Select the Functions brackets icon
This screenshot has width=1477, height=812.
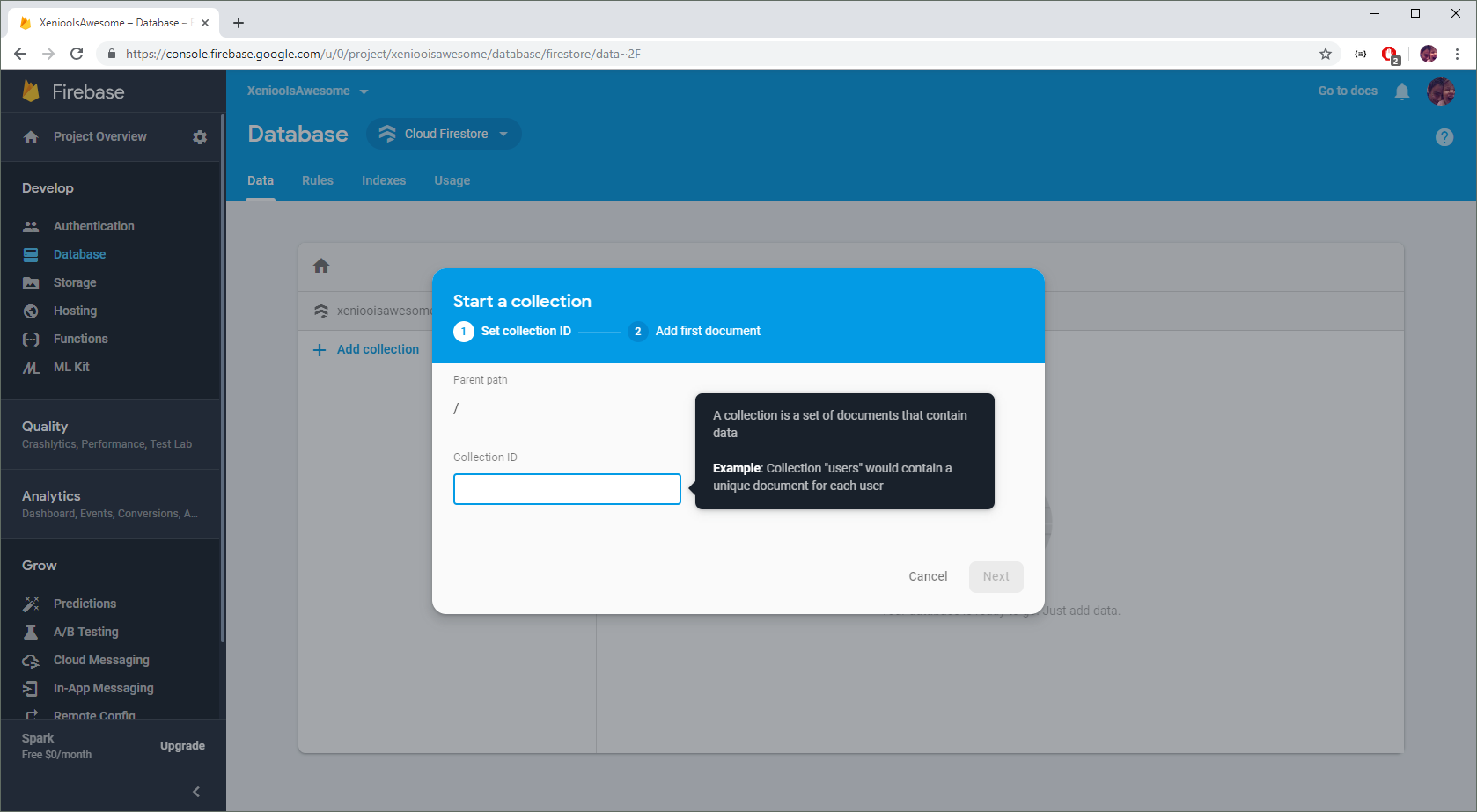[31, 339]
